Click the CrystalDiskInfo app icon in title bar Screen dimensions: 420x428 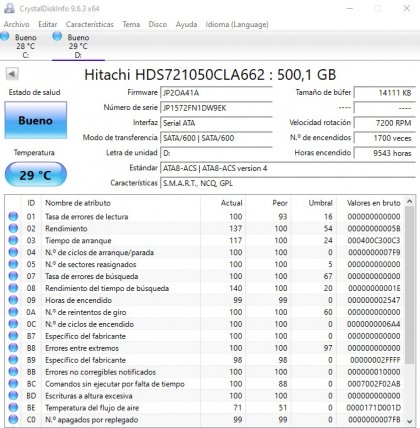pyautogui.click(x=9, y=8)
